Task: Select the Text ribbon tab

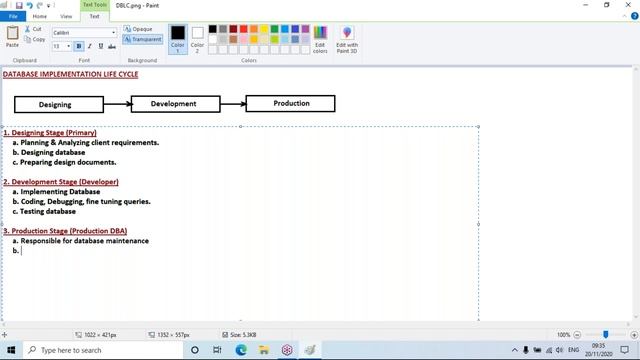Action: point(94,16)
